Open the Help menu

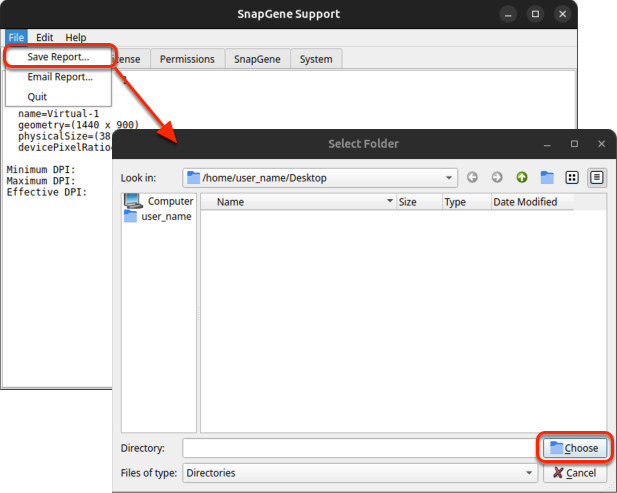pos(76,37)
